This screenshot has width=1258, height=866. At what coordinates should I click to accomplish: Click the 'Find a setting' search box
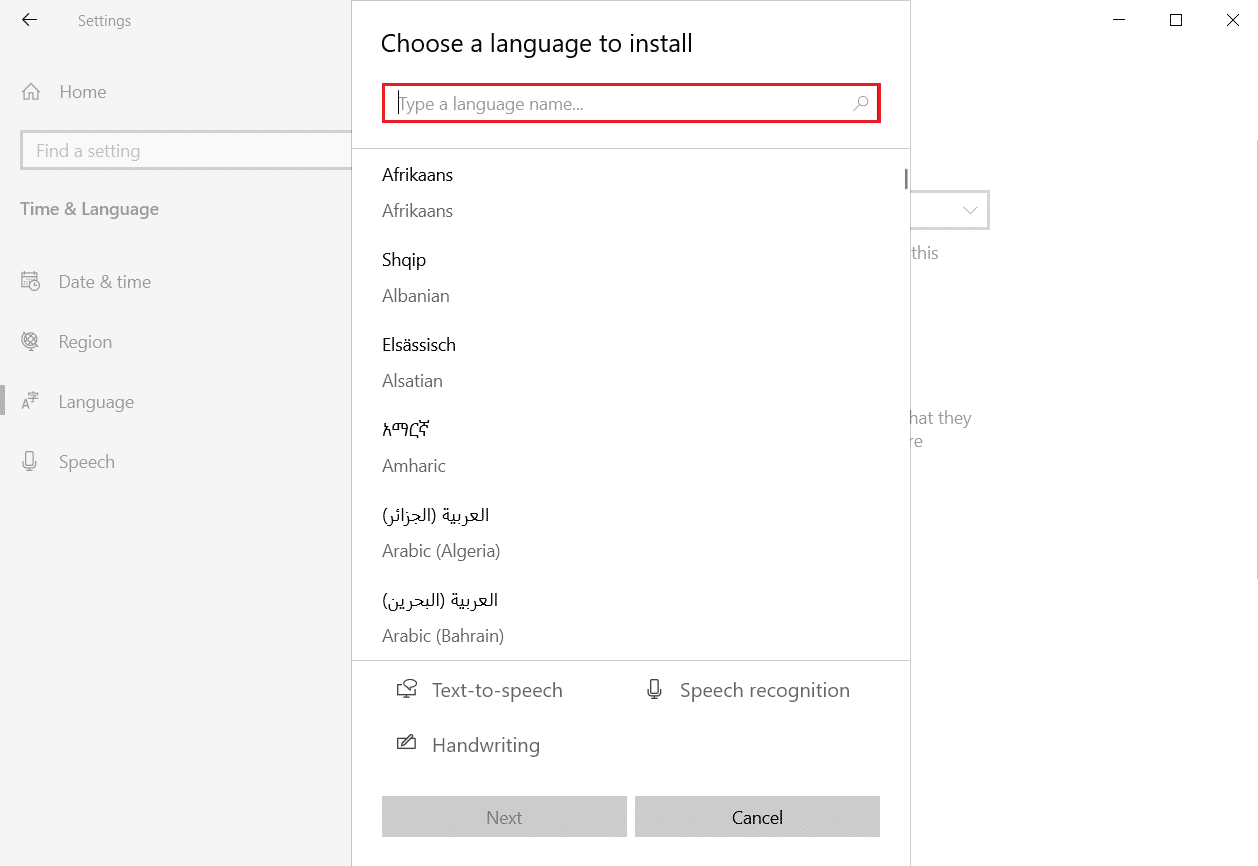click(185, 151)
